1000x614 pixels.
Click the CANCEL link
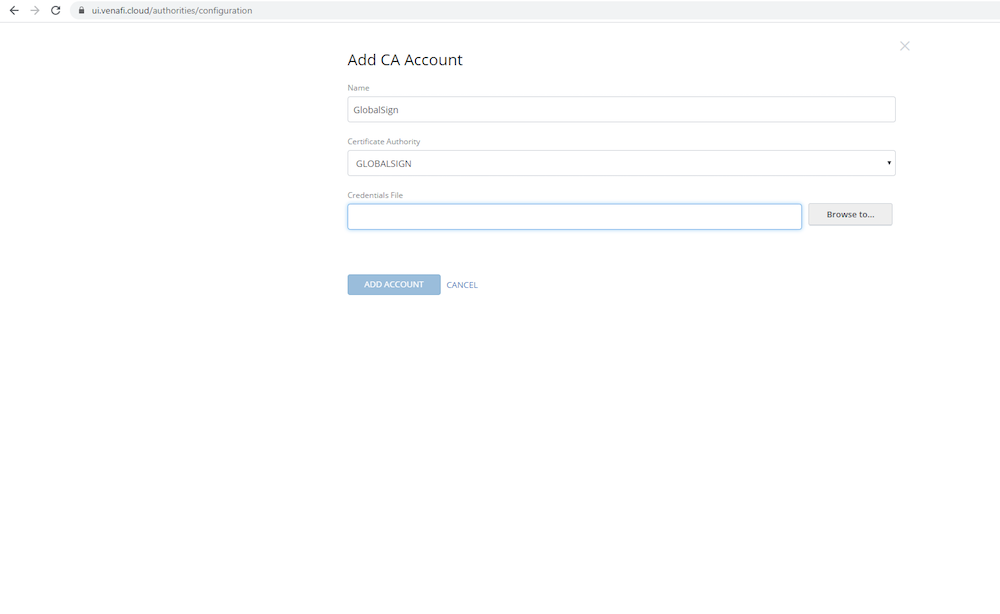pos(462,285)
